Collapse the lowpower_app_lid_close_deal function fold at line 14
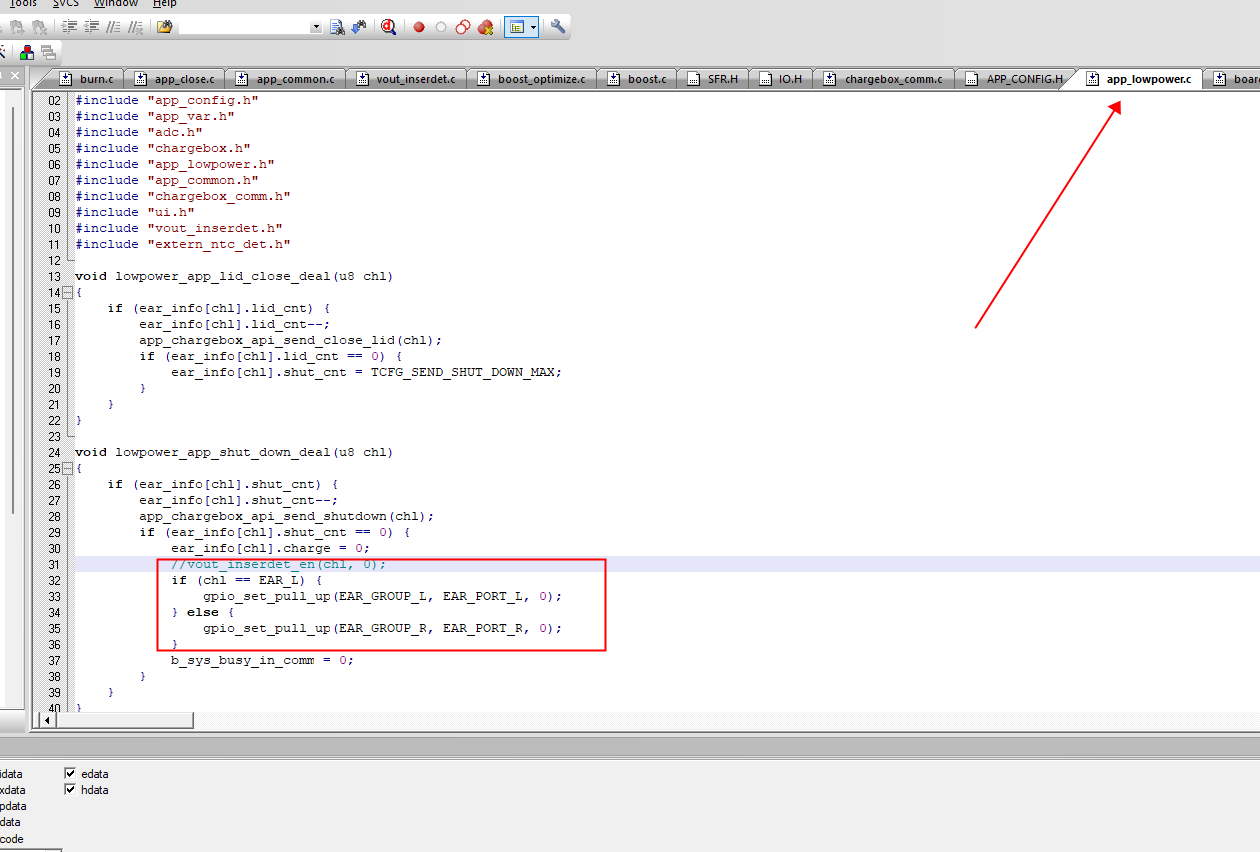 pos(67,292)
